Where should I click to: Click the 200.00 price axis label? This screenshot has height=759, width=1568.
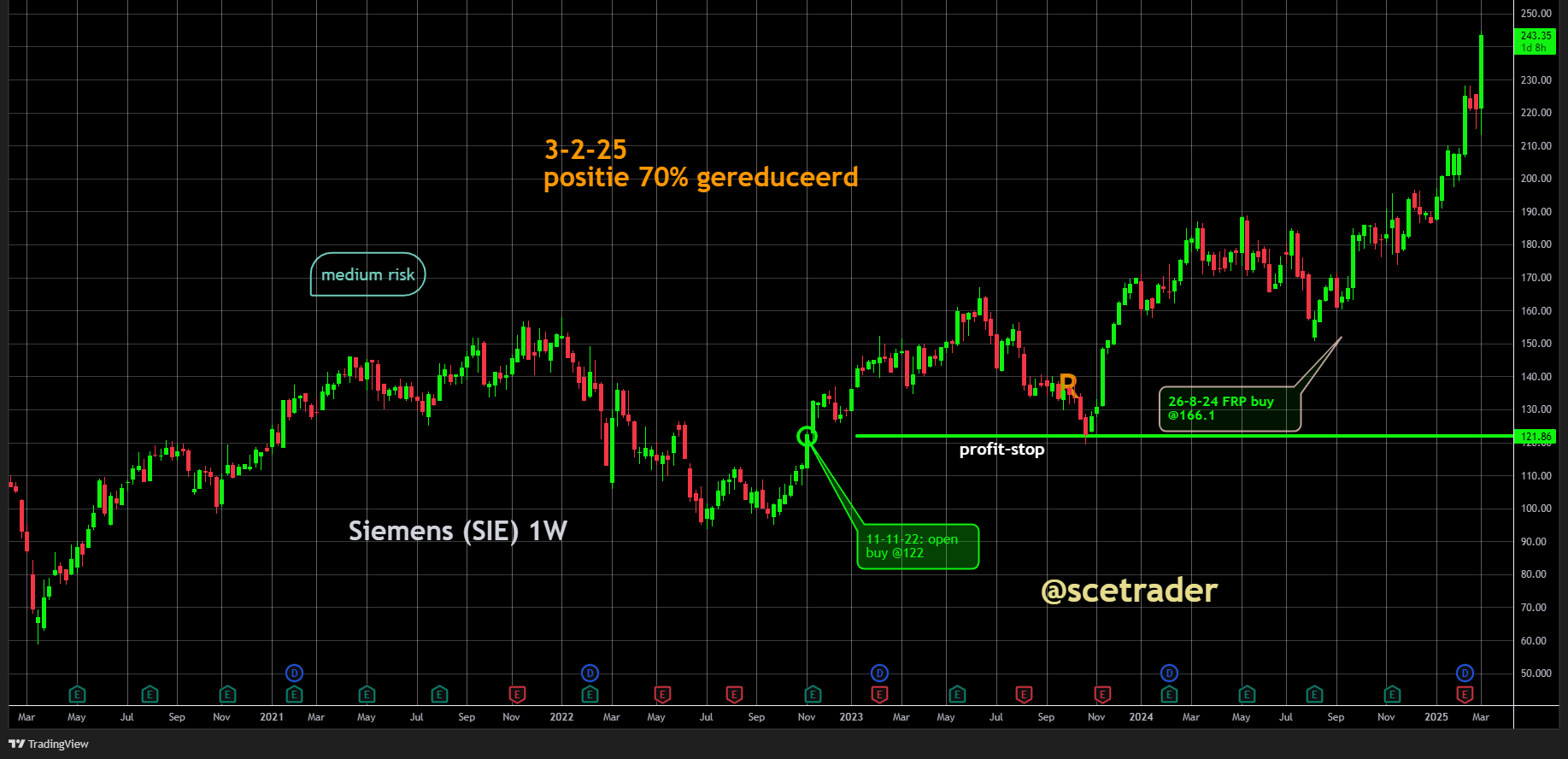click(1536, 179)
